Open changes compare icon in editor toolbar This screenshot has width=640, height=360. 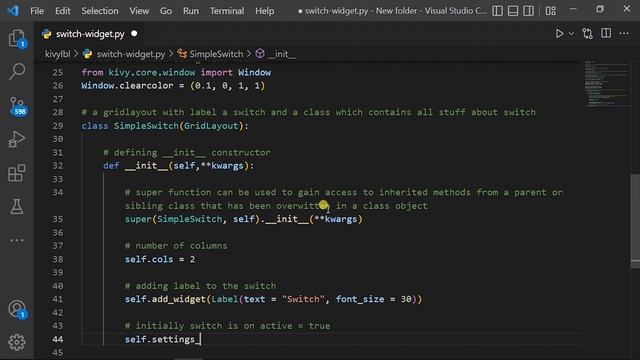pos(588,33)
